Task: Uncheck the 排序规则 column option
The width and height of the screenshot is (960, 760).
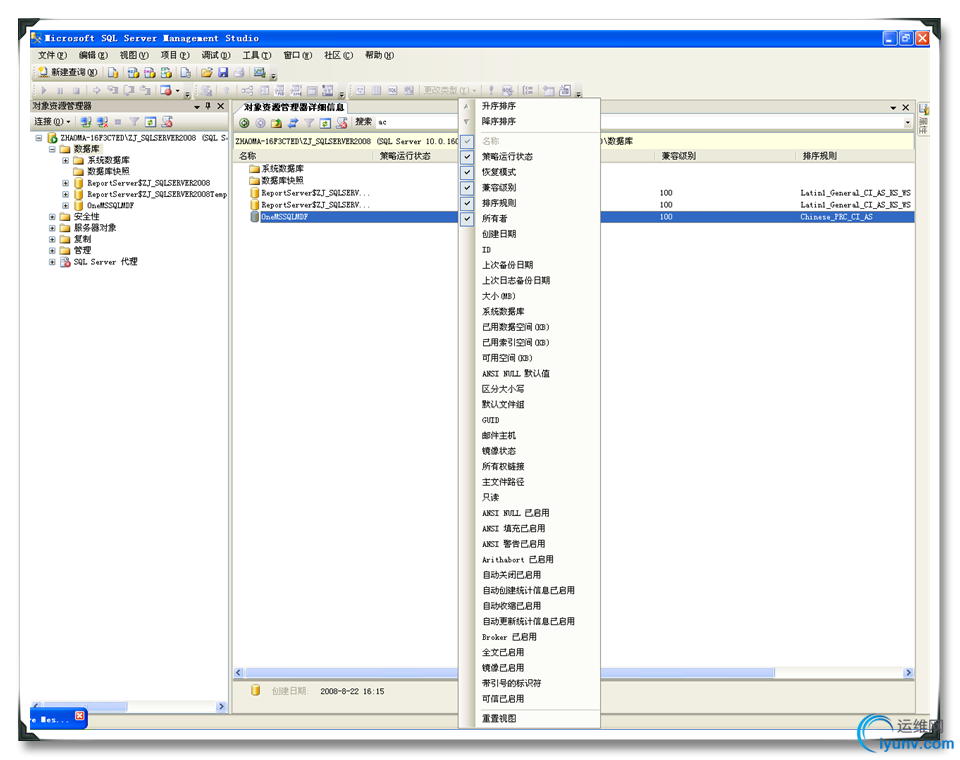Action: pyautogui.click(x=467, y=203)
